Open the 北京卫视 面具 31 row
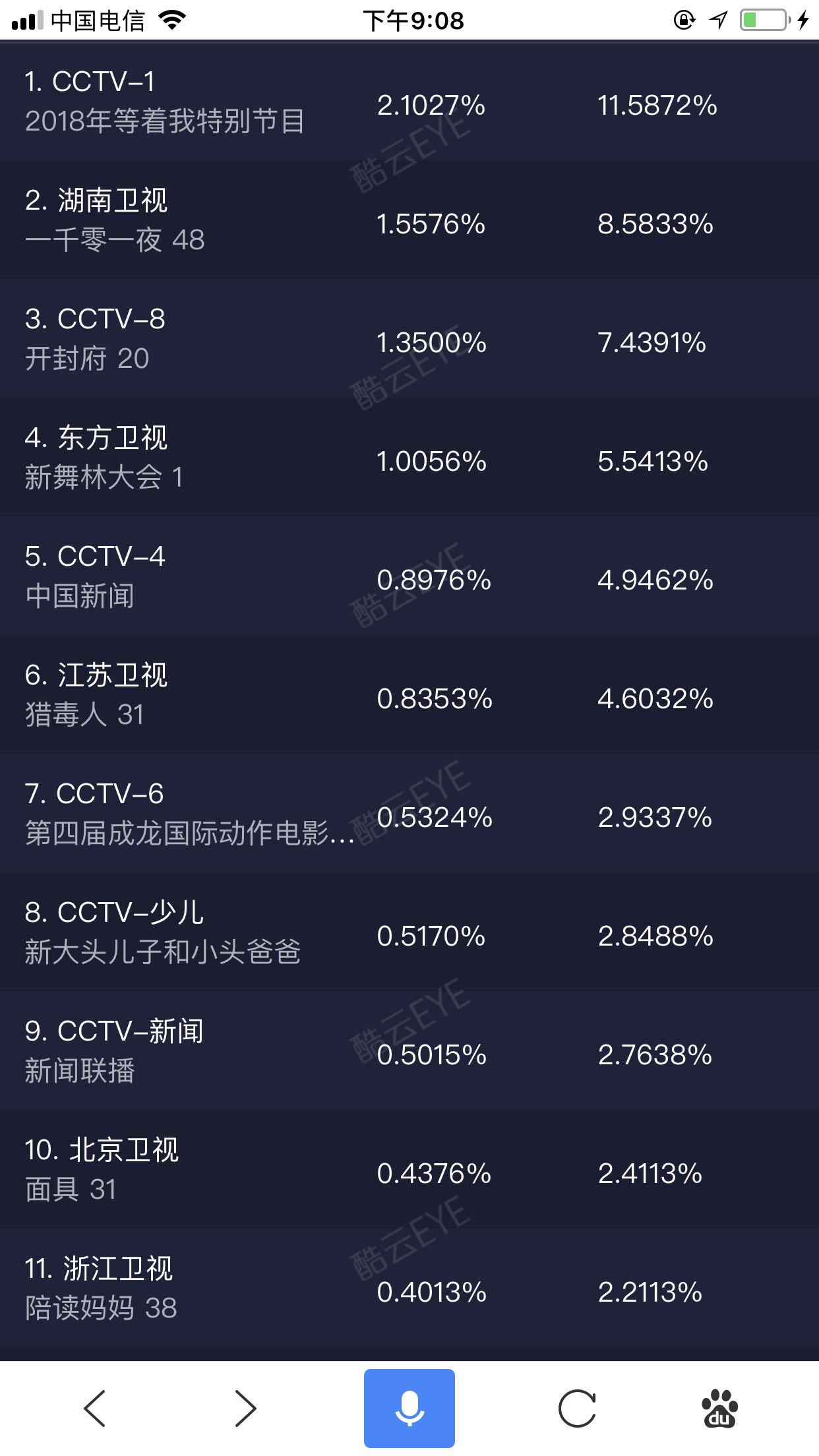The image size is (819, 1456). (x=409, y=1168)
